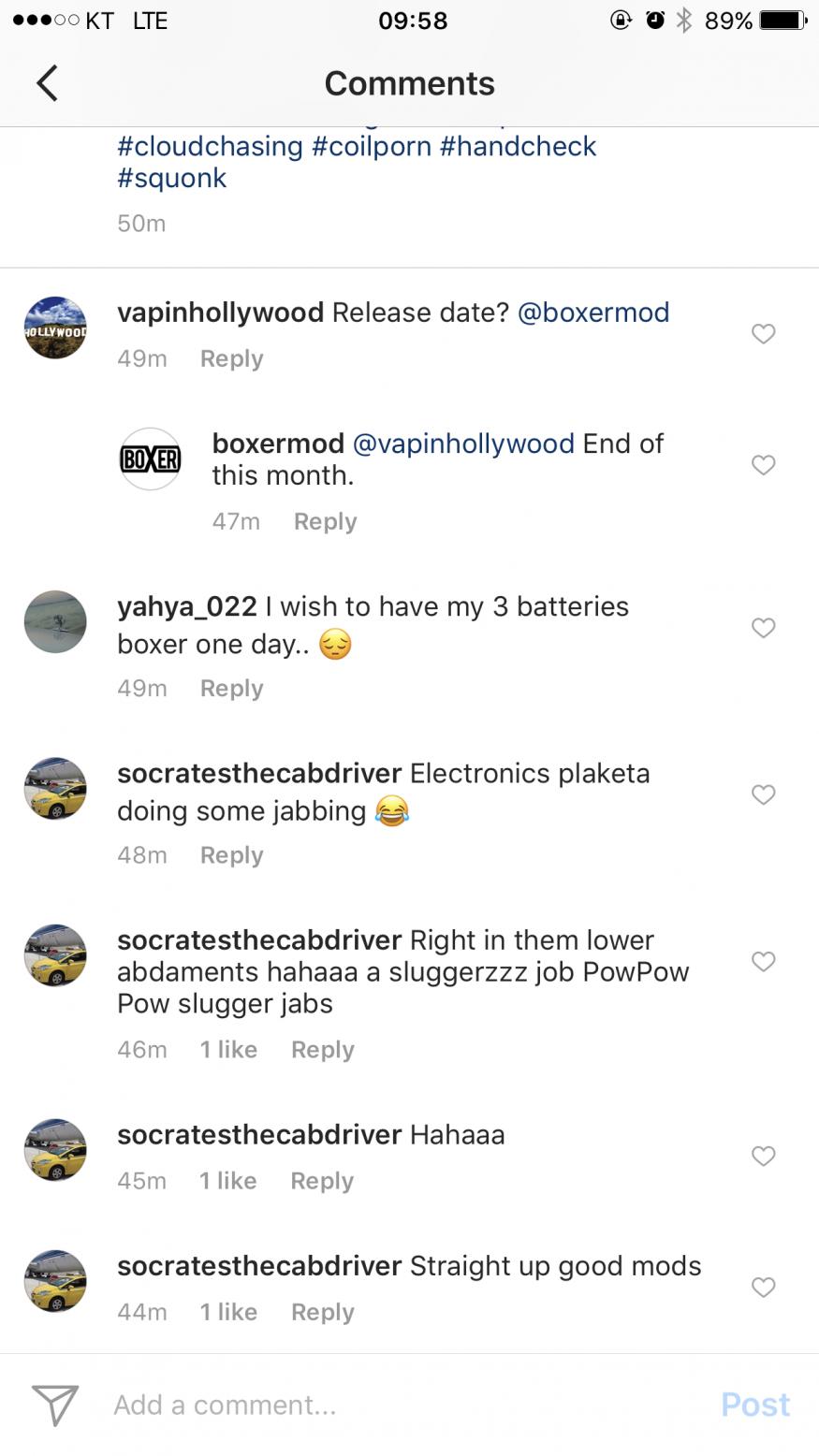Reply to vapinhollywood's comment
Screen dimensions: 819x1456
point(231,359)
